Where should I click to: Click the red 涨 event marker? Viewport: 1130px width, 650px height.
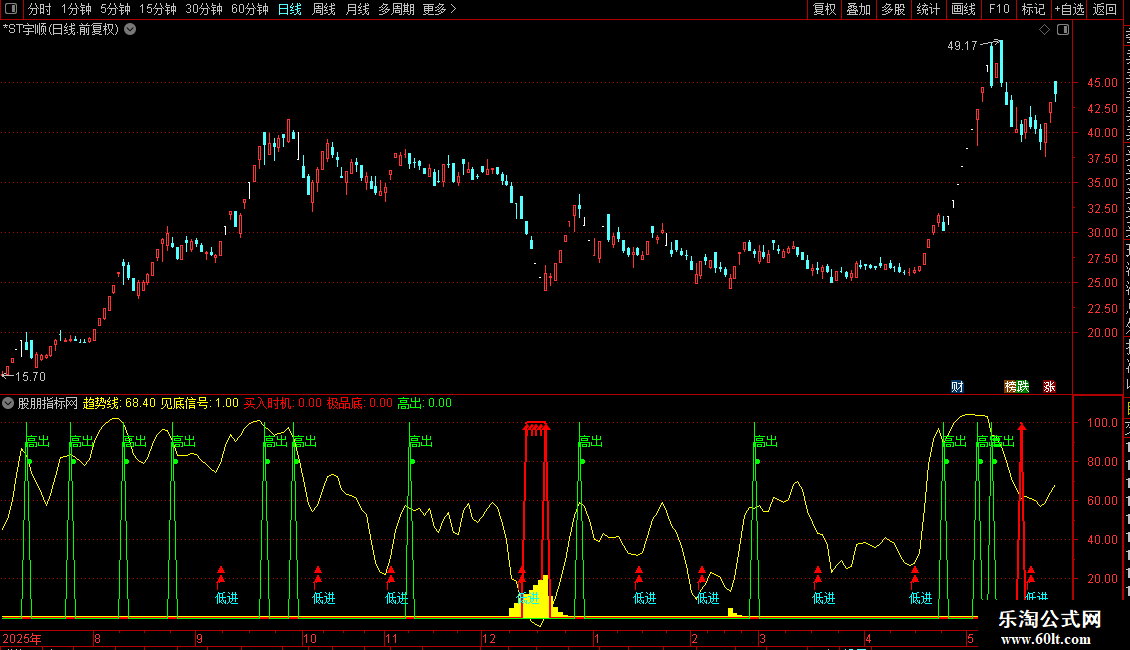click(1049, 387)
